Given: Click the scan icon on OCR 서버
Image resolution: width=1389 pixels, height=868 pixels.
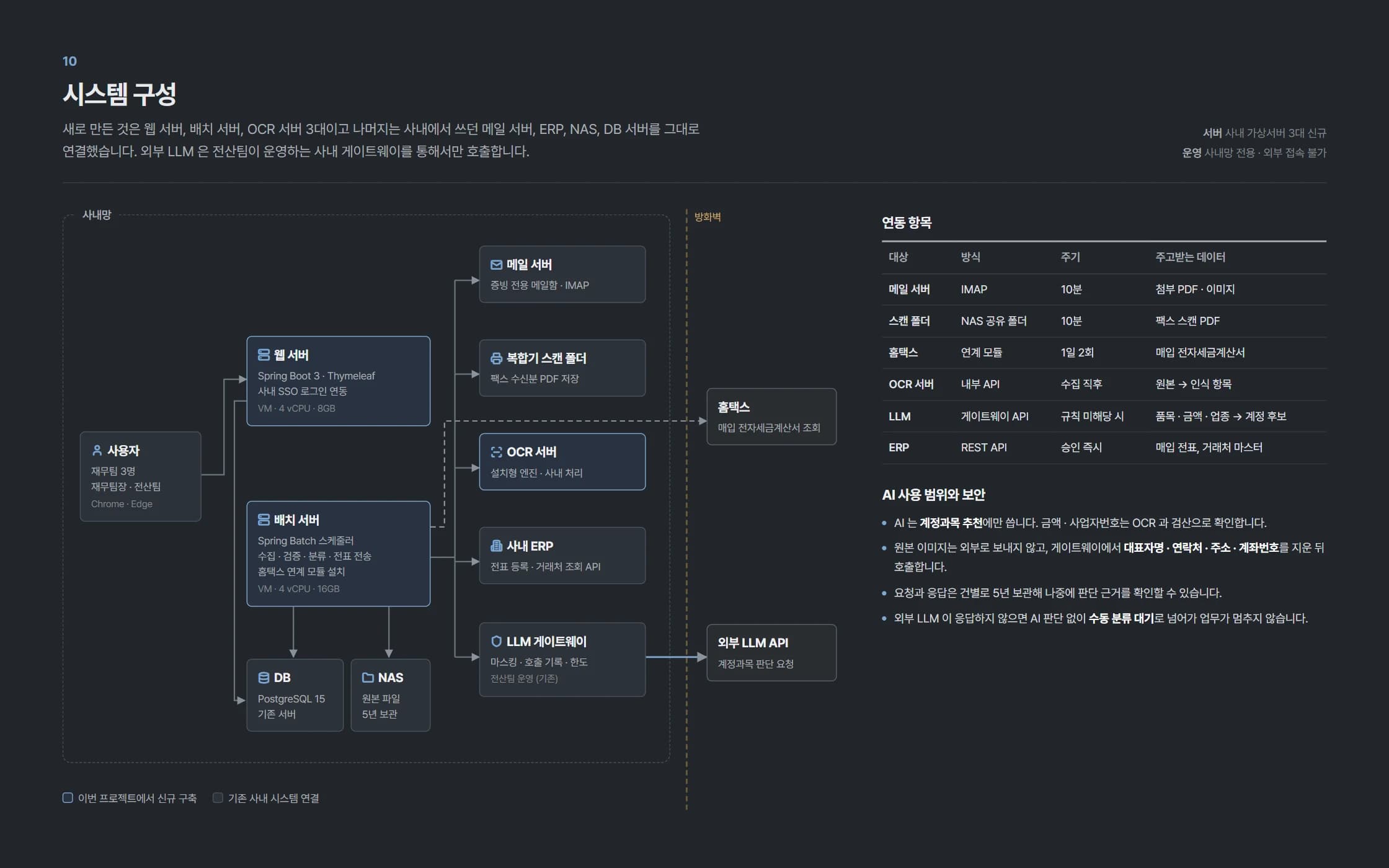Looking at the screenshot, I should 496,452.
